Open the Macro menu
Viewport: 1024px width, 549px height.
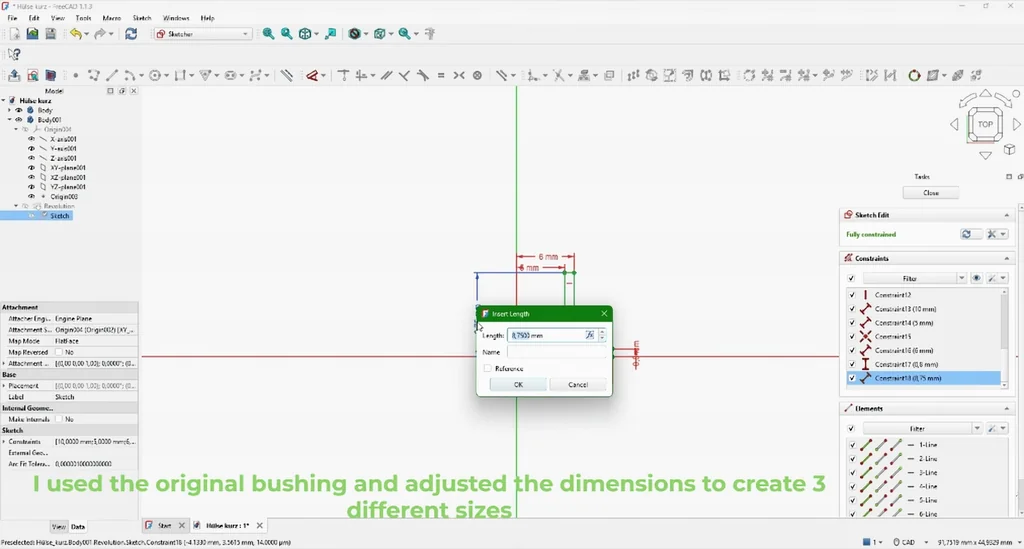tap(112, 18)
